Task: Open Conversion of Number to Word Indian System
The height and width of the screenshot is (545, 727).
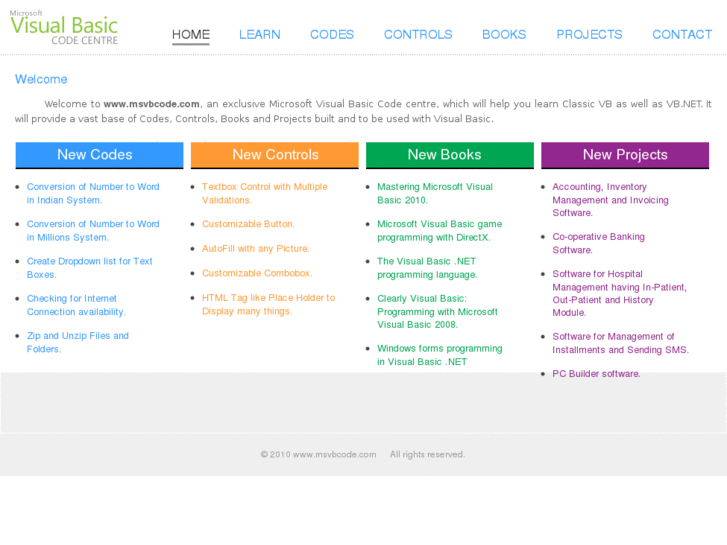Action: coord(93,193)
